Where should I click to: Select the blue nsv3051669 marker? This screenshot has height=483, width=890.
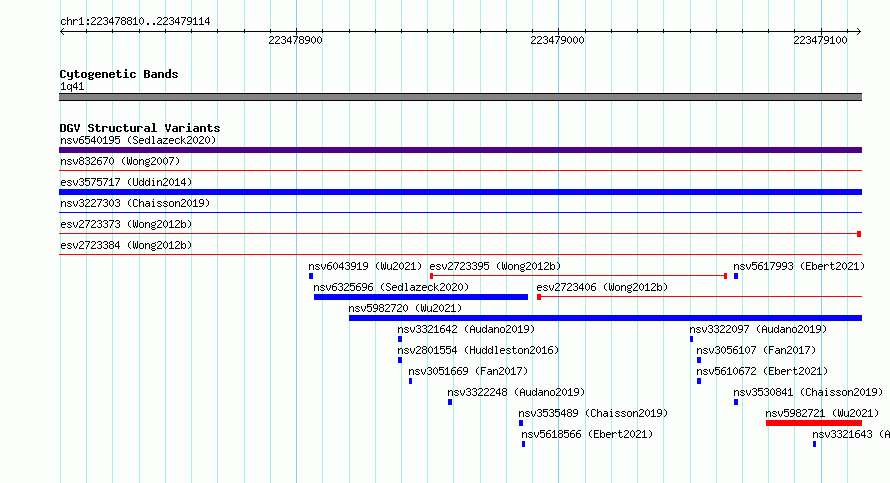[x=410, y=381]
